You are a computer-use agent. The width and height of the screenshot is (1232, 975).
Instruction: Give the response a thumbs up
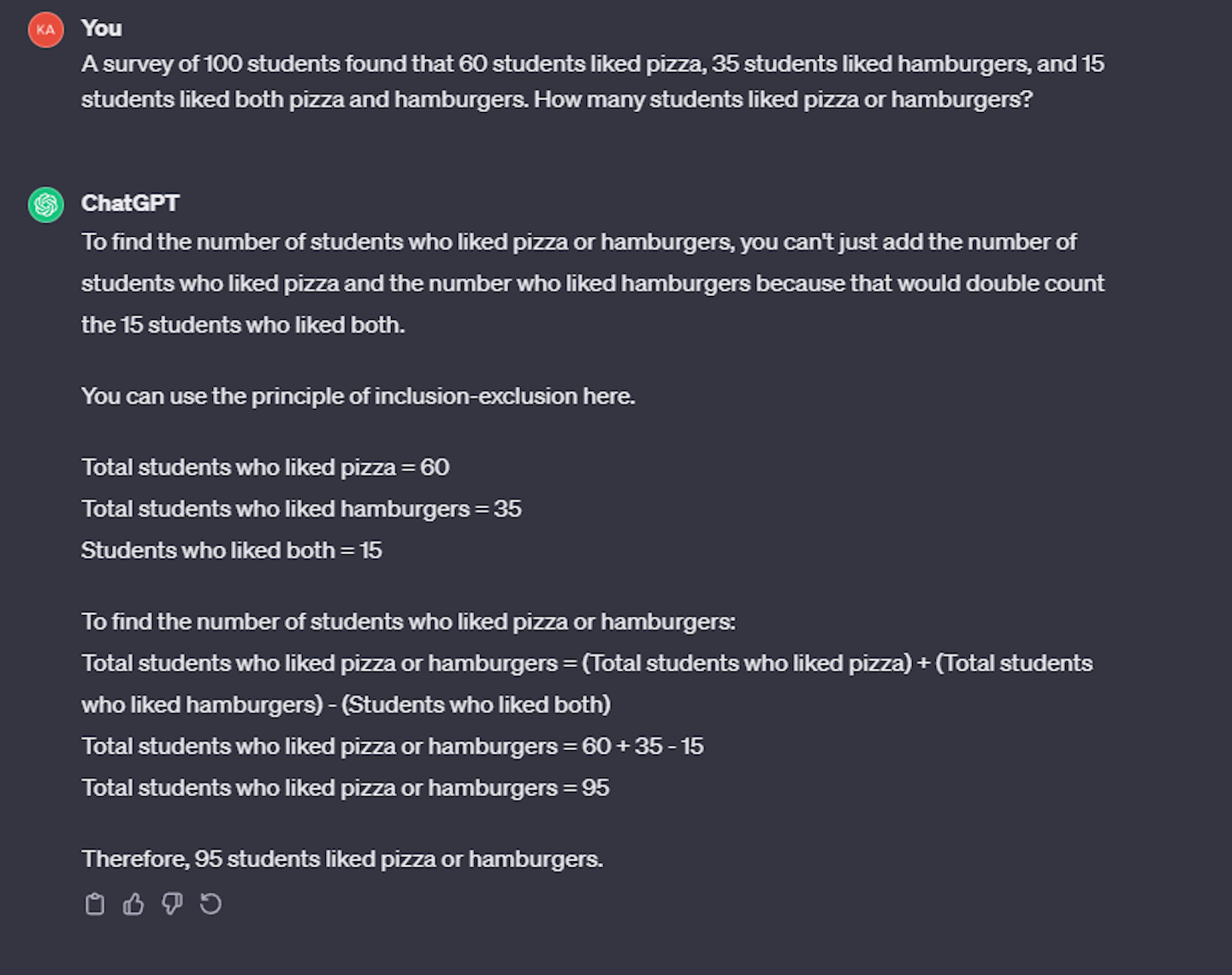pyautogui.click(x=133, y=904)
